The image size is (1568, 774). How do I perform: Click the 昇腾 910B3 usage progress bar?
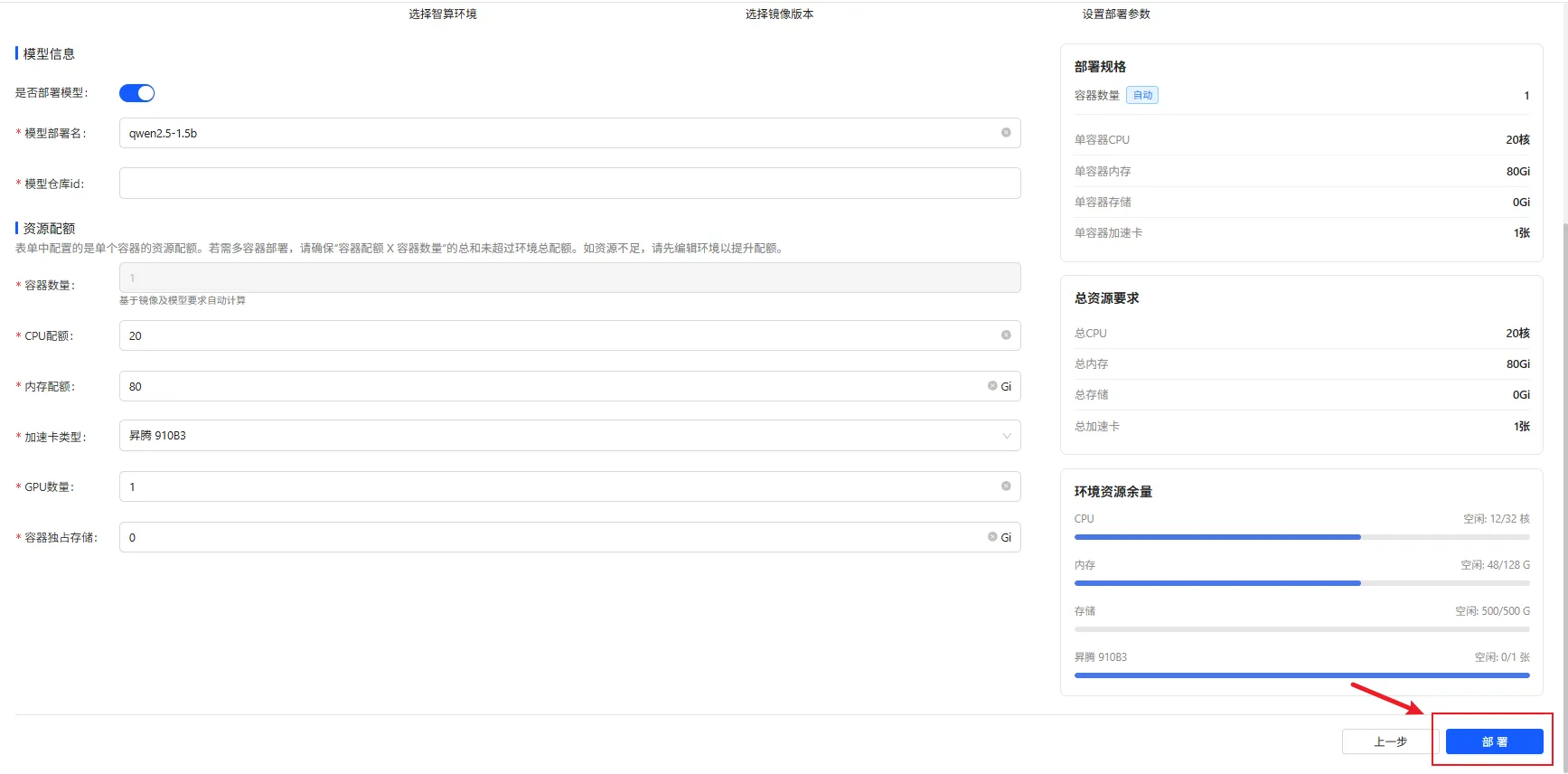(1302, 675)
